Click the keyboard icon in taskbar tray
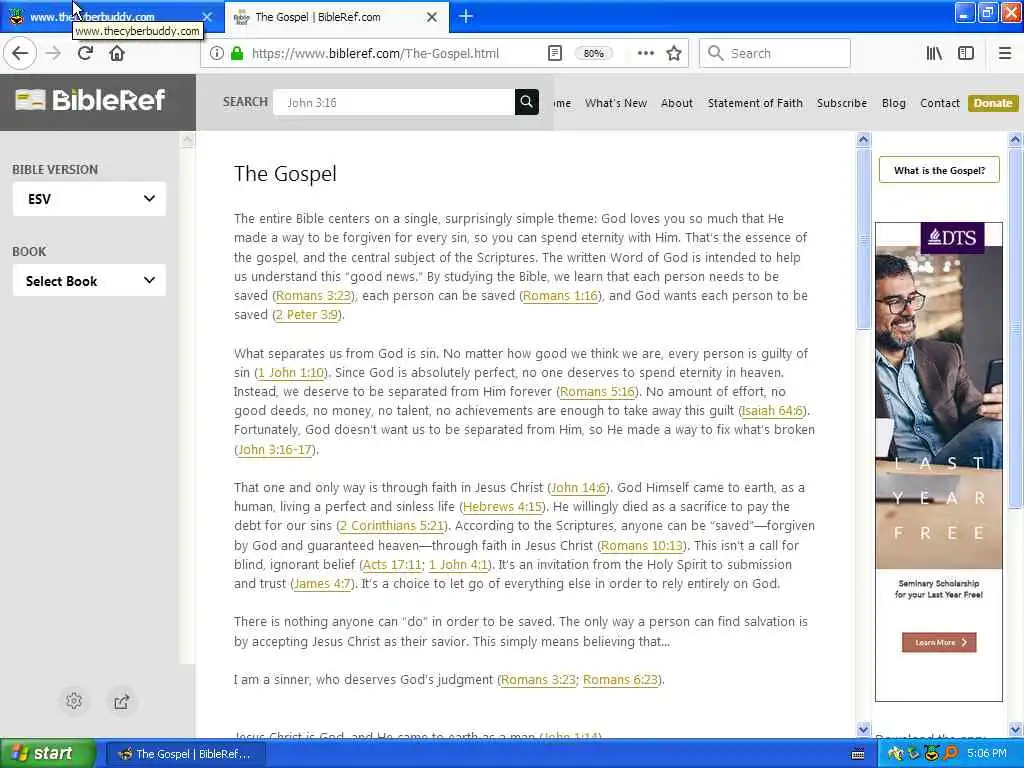This screenshot has height=768, width=1024. (x=858, y=754)
